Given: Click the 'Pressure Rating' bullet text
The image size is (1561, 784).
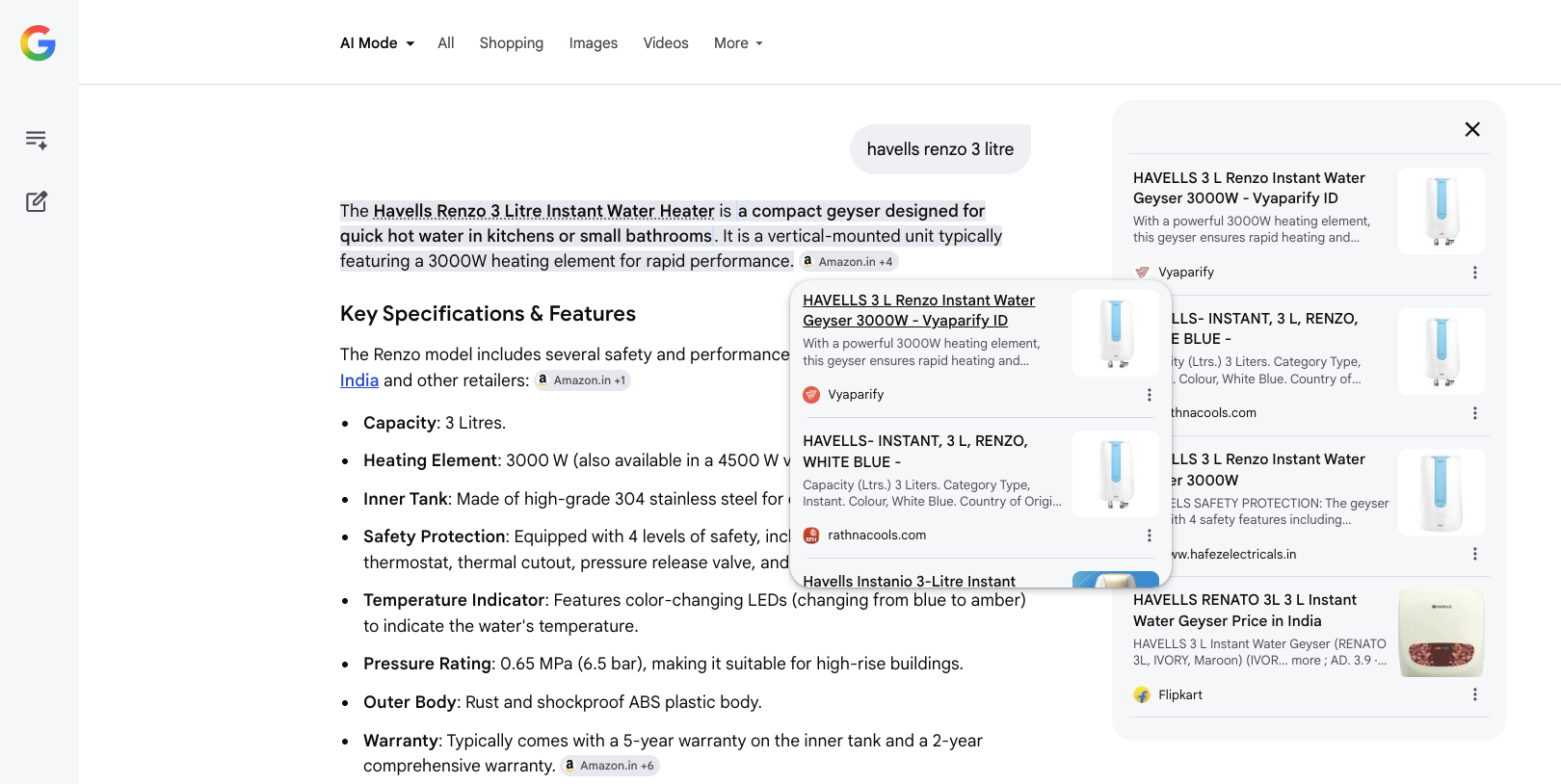Looking at the screenshot, I should [663, 664].
